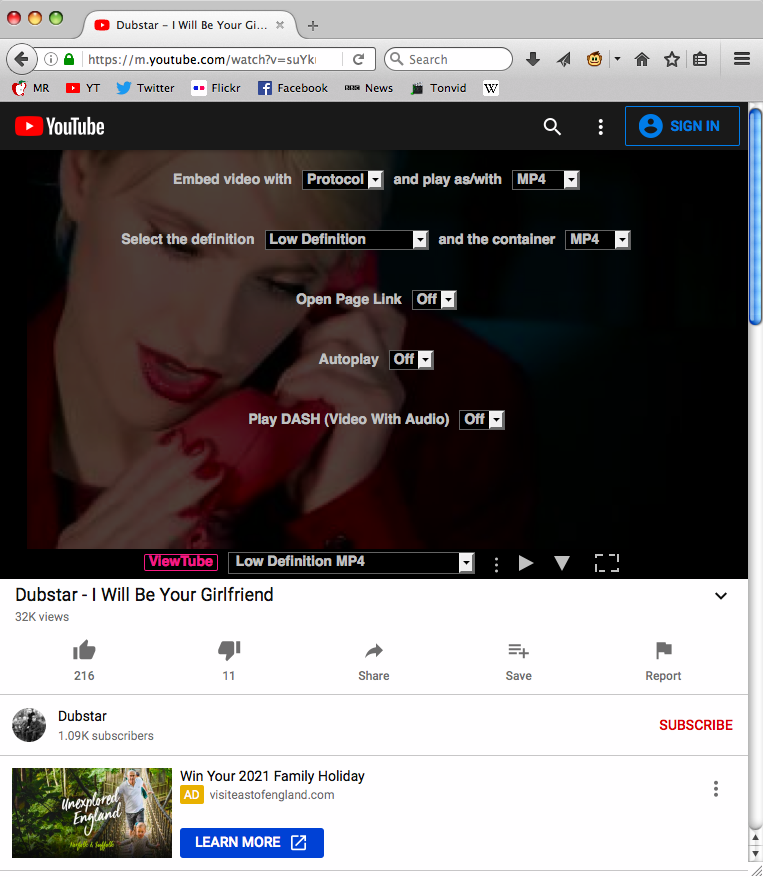Open site information icon in address bar
Screen dimensions: 763x877
(x=51, y=59)
